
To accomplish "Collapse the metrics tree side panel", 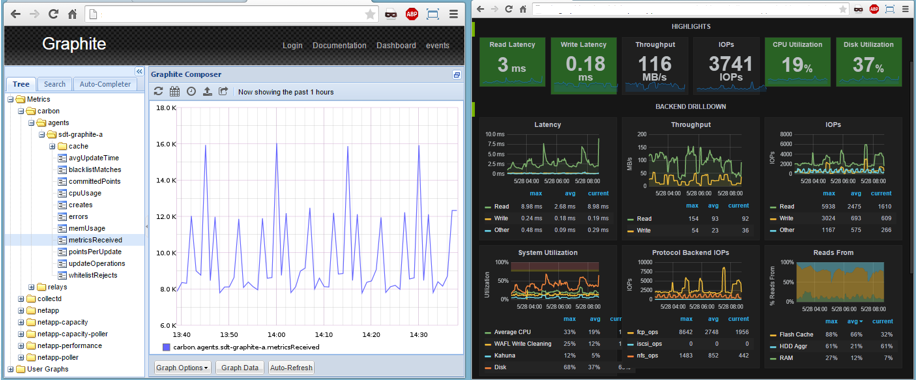I will click(x=139, y=71).
